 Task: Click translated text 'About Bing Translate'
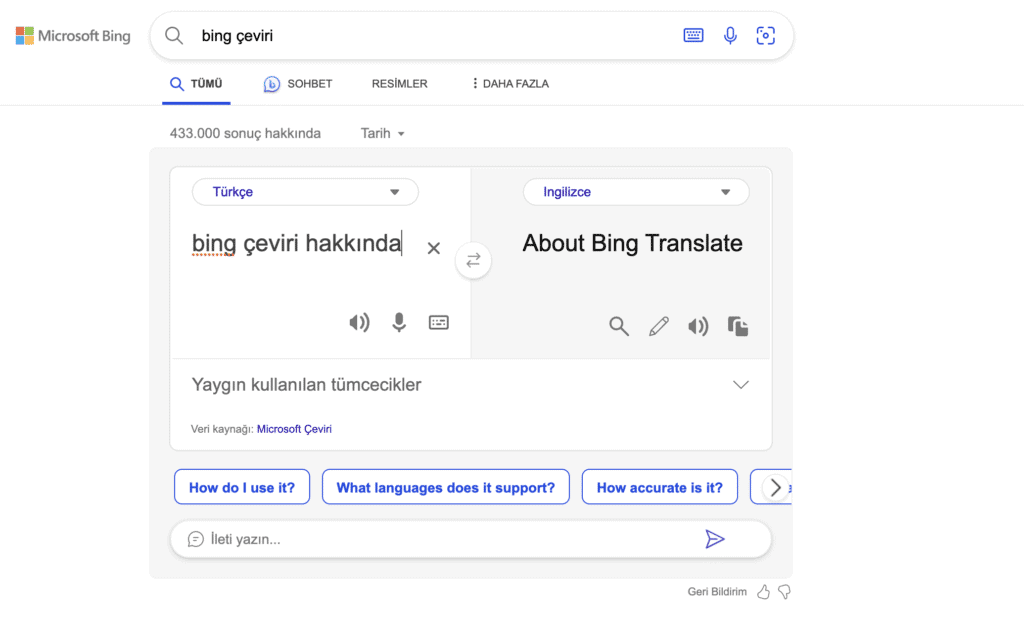click(x=632, y=243)
